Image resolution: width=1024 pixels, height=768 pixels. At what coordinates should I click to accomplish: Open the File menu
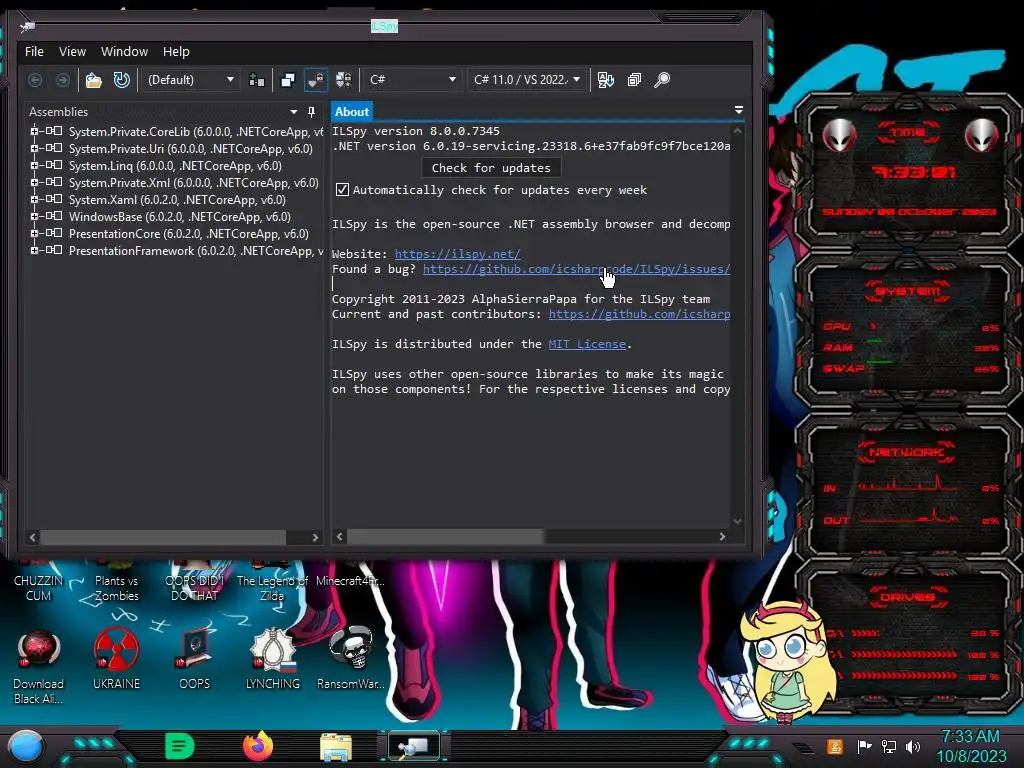(34, 52)
